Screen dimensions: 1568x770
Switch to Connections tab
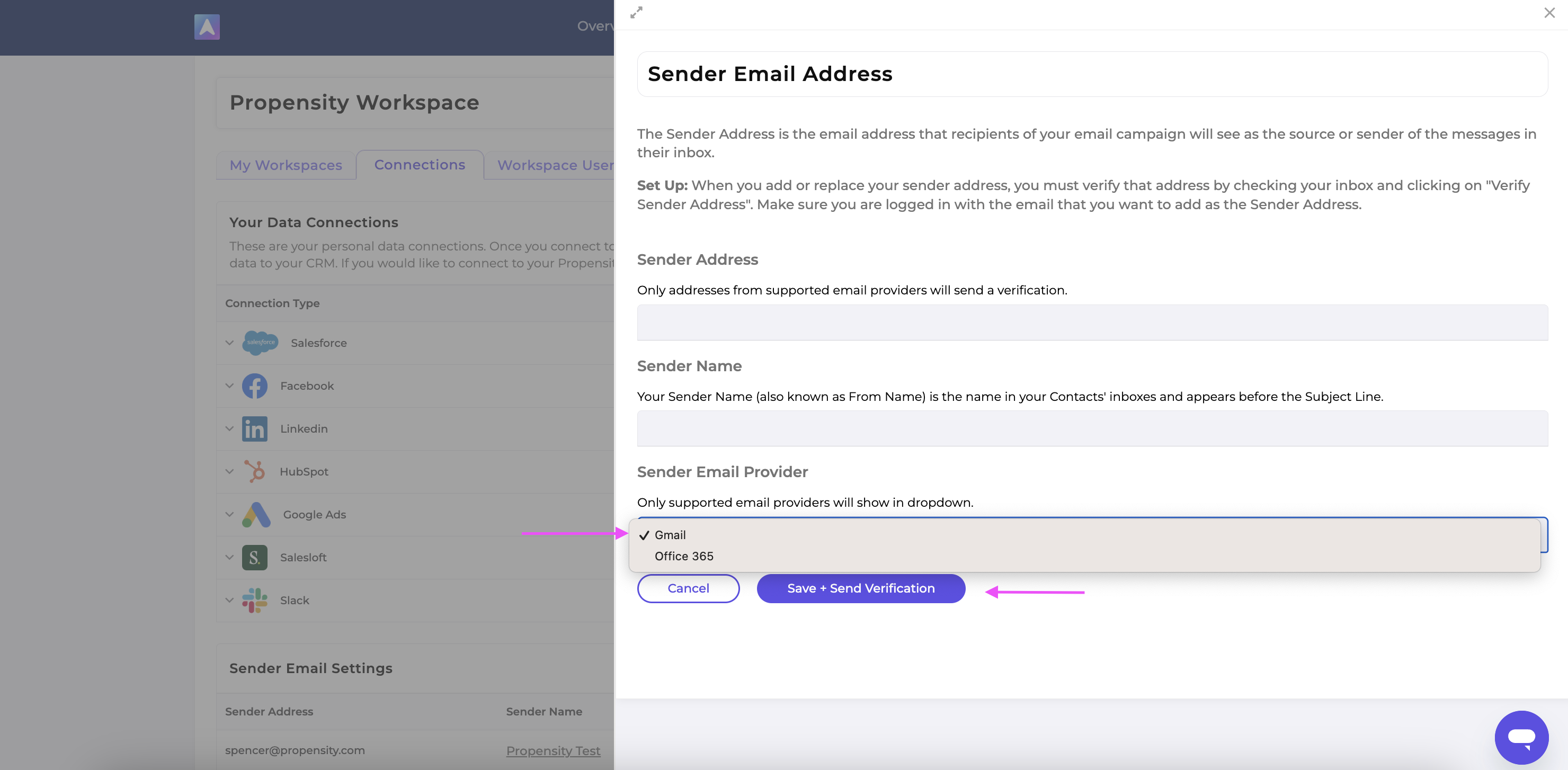[x=420, y=164]
